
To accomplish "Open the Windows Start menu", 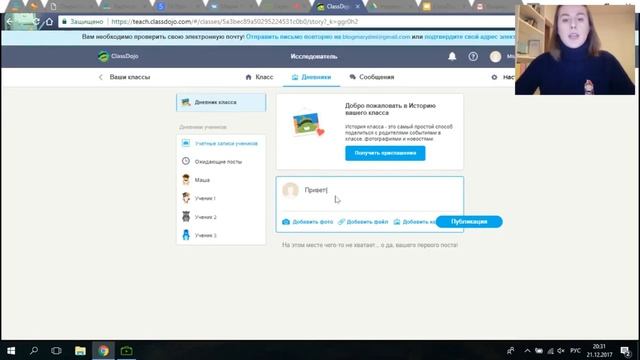I will point(11,351).
